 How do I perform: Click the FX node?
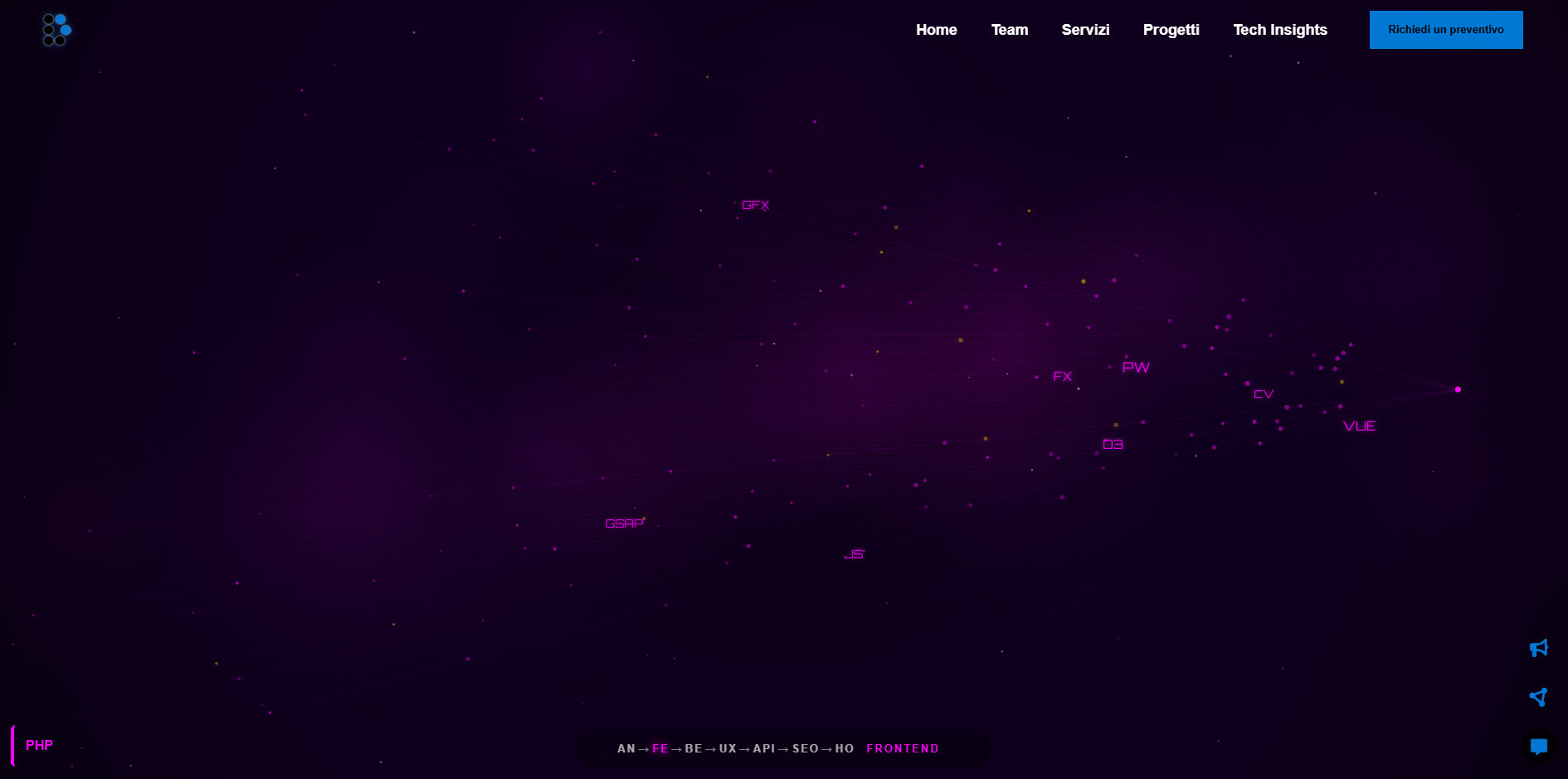[1062, 376]
